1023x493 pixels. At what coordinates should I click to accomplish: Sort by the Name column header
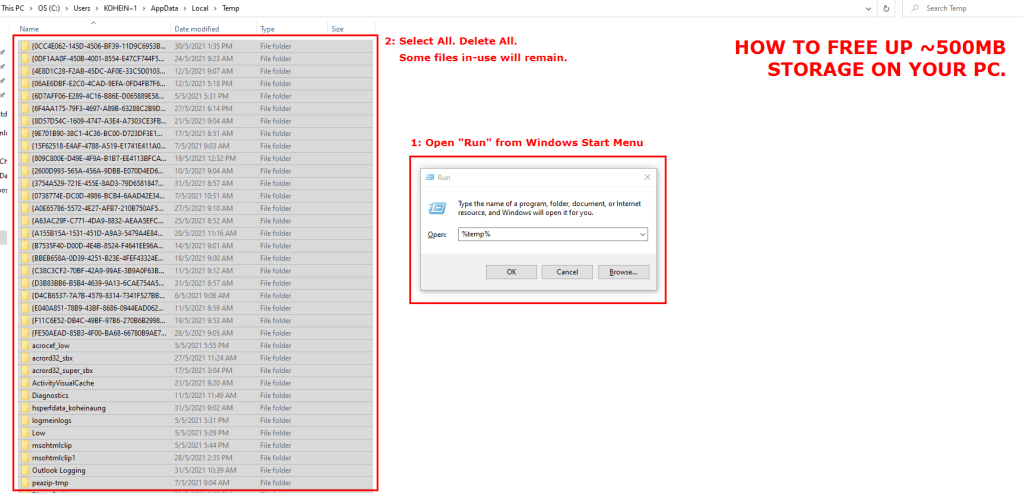[x=30, y=30]
